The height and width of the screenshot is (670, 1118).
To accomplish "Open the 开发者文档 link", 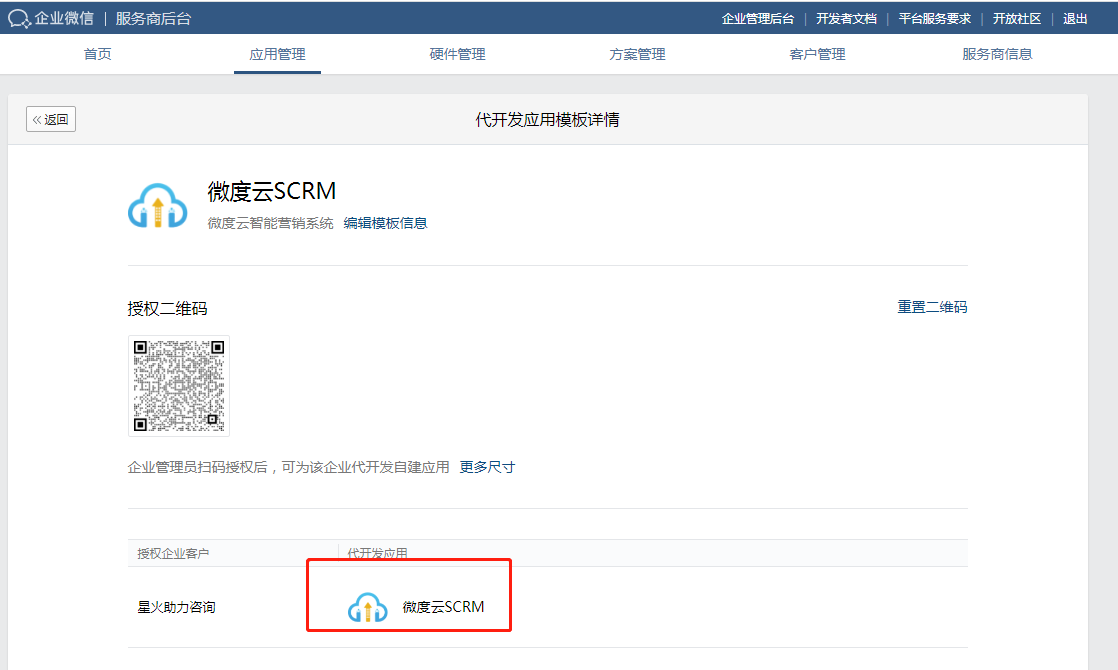I will point(846,19).
